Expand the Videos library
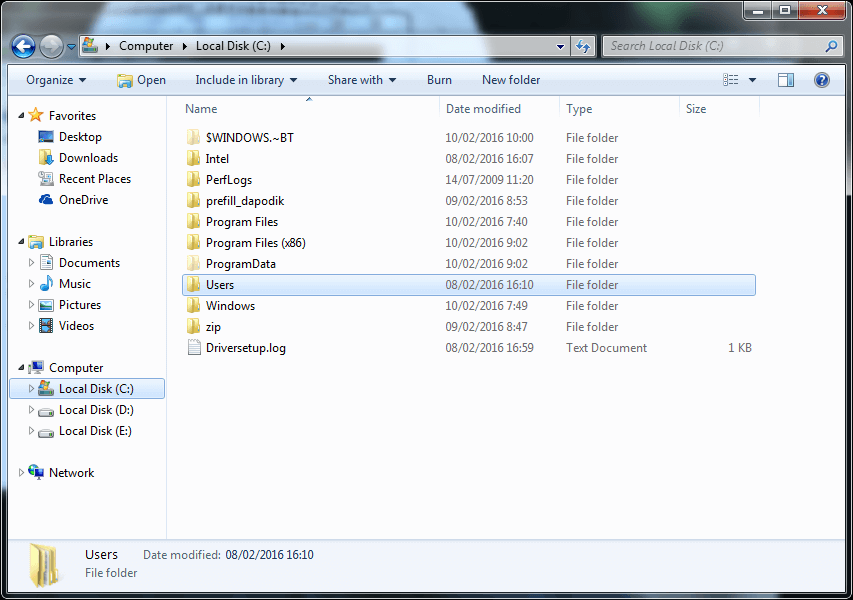Screen dimensions: 853x600 31,326
